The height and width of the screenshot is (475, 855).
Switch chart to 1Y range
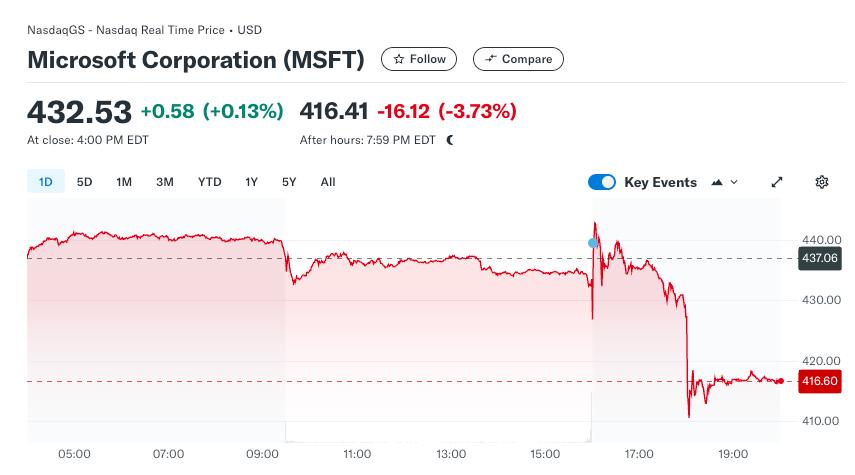click(x=251, y=182)
